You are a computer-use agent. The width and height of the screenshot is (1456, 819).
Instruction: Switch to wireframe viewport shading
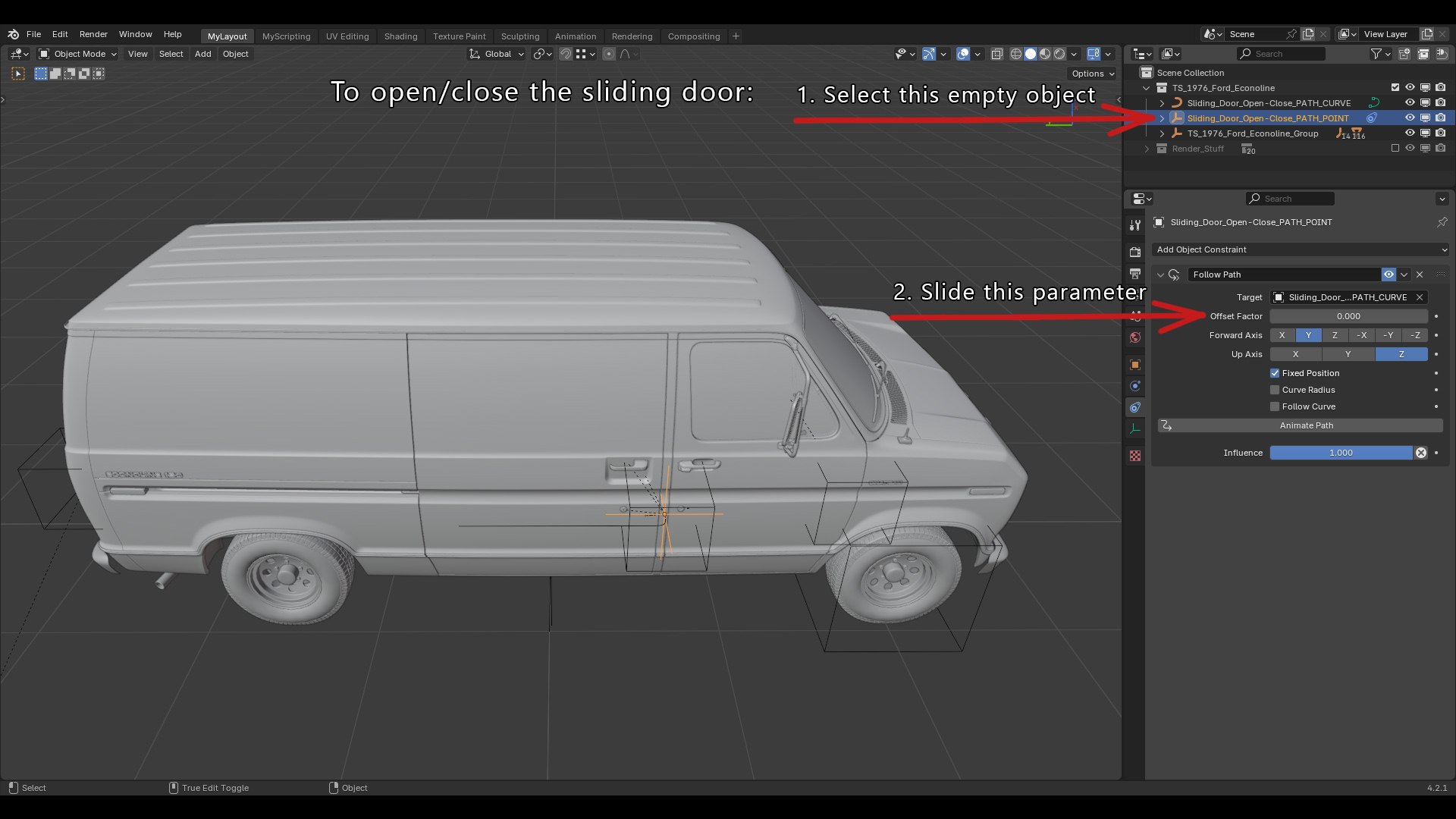point(1016,54)
